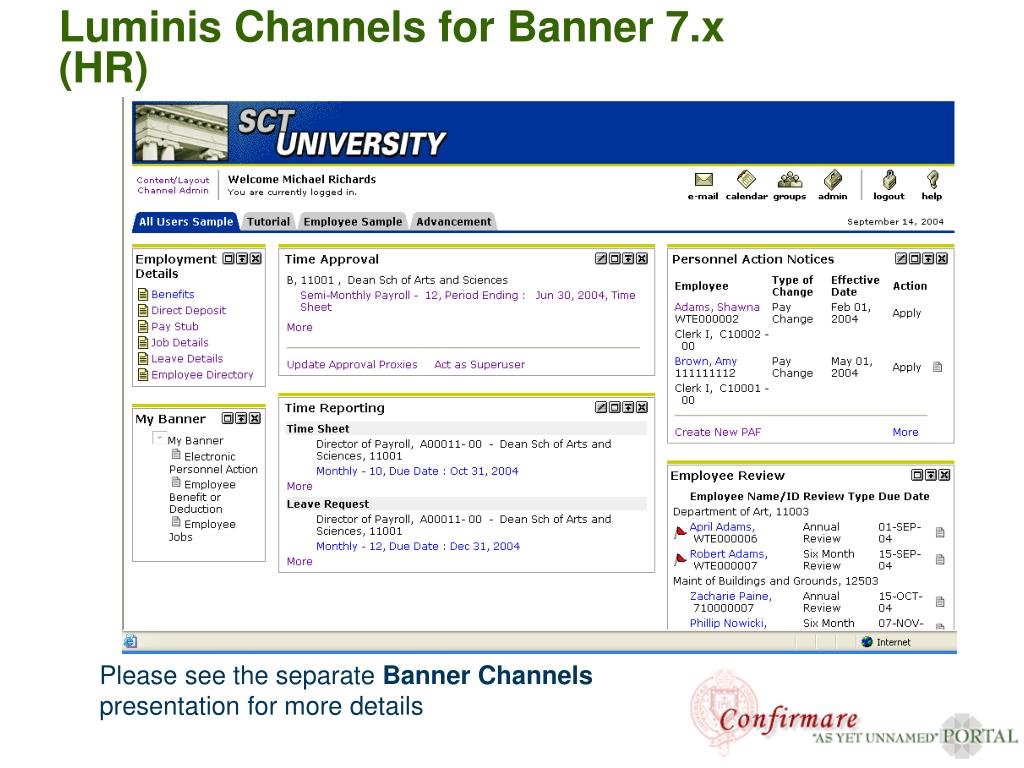Collapse the Time Reporting channel with arrow icon

628,408
